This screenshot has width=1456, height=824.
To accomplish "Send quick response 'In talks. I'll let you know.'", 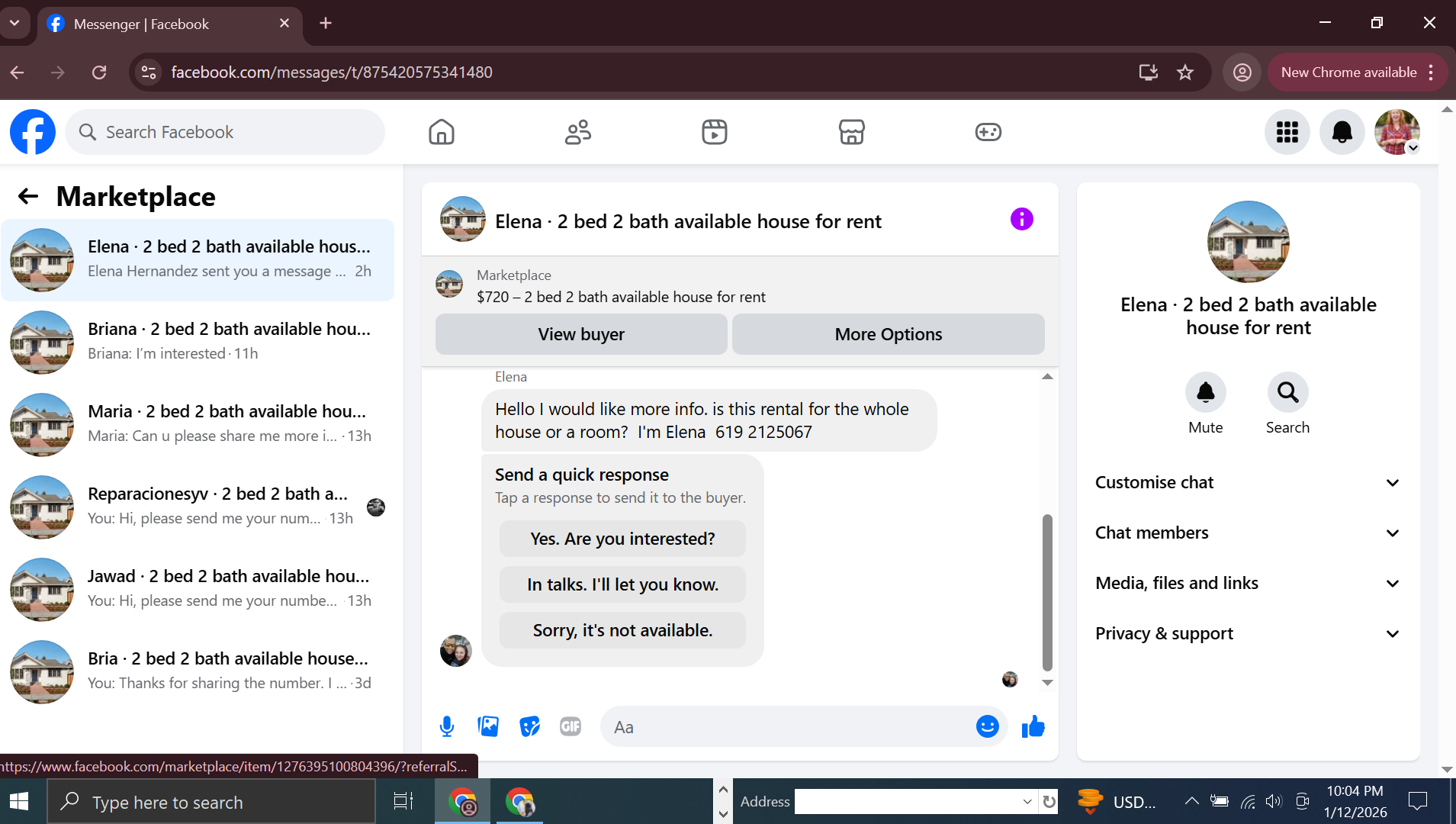I will tap(622, 584).
